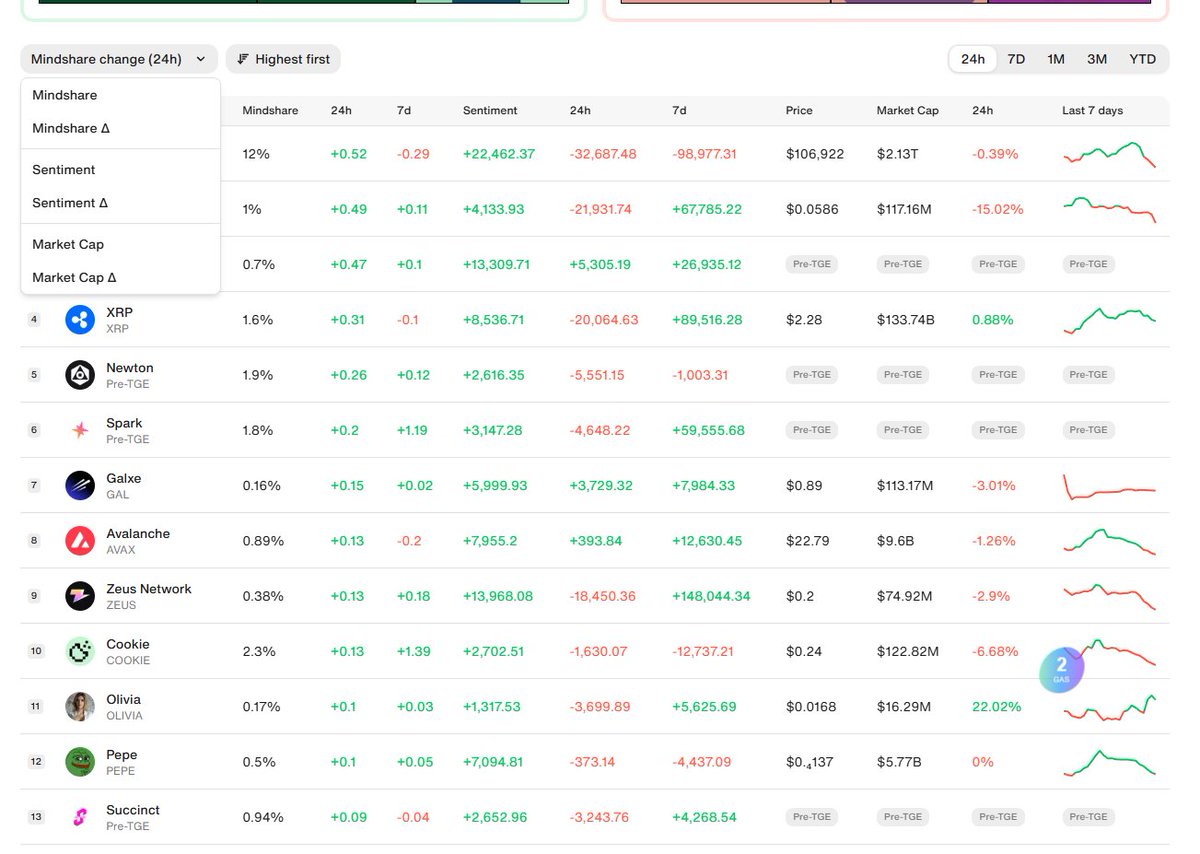
Task: Click the Pre-TGE price badge in Newton row
Action: 811,374
